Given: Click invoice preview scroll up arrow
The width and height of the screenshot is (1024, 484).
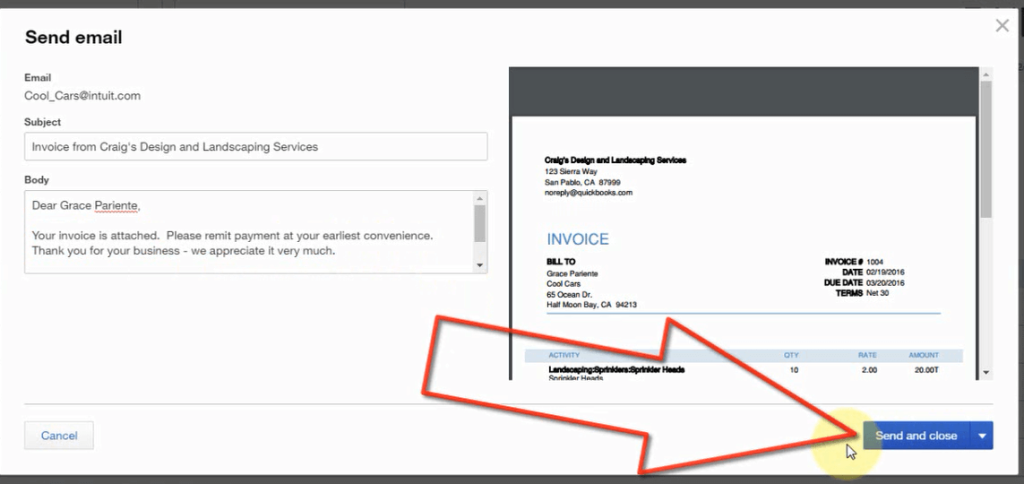Looking at the screenshot, I should coord(986,73).
